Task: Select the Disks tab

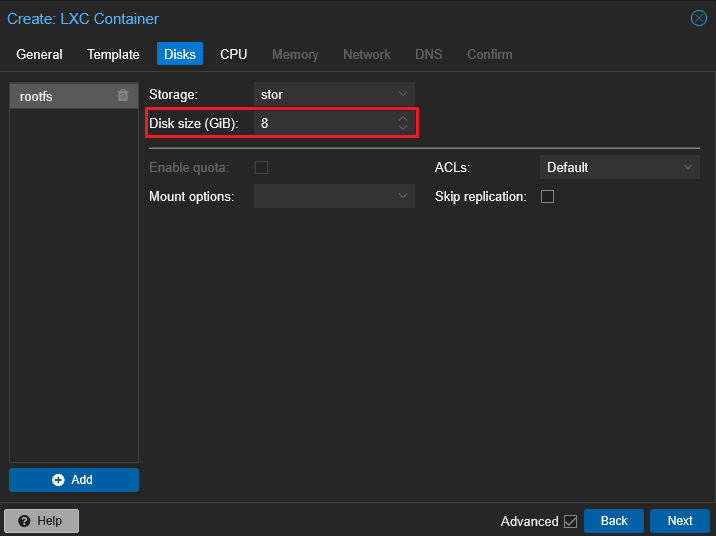Action: point(180,54)
